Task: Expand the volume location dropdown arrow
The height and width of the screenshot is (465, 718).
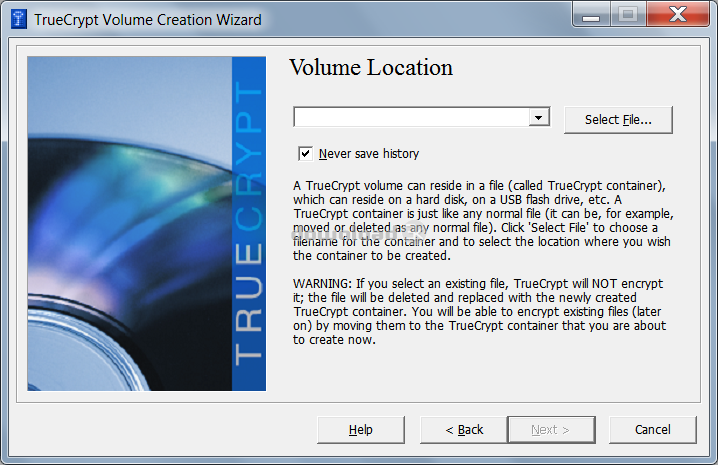Action: [x=539, y=118]
